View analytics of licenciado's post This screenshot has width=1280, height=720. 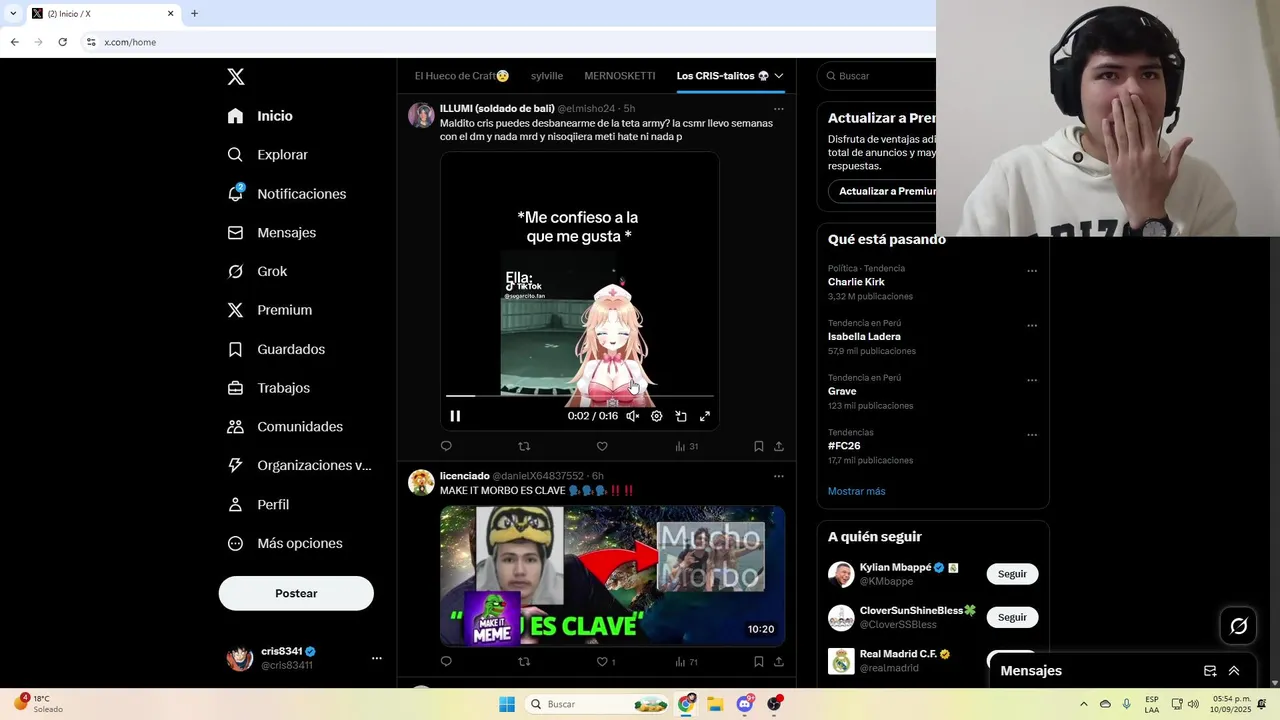point(686,661)
